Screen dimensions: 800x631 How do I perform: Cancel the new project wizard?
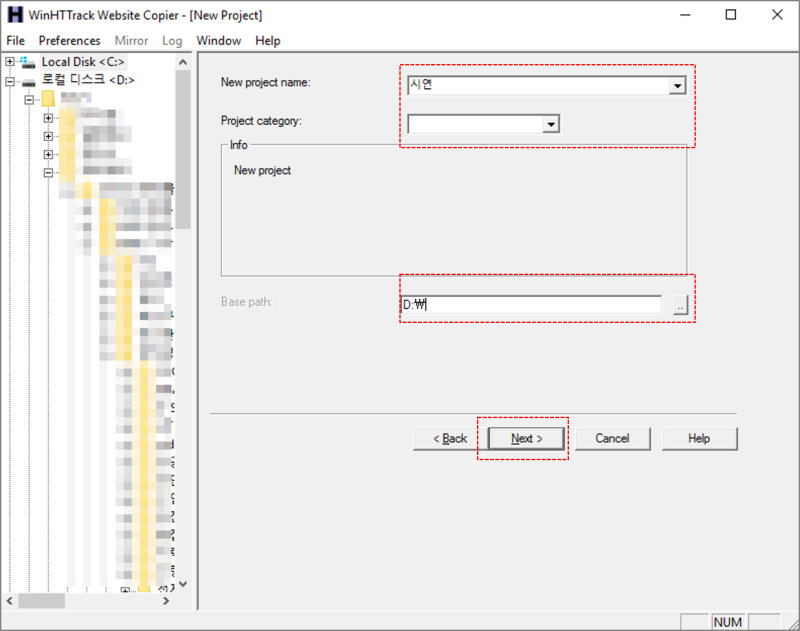tap(612, 439)
